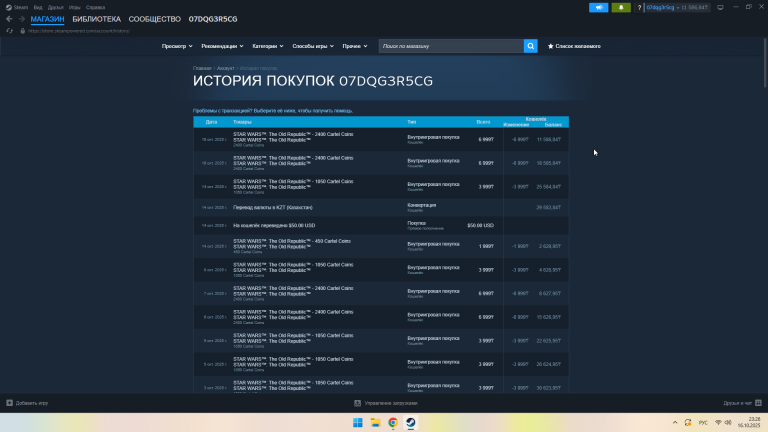Click the URL padlock icon

click(23, 31)
